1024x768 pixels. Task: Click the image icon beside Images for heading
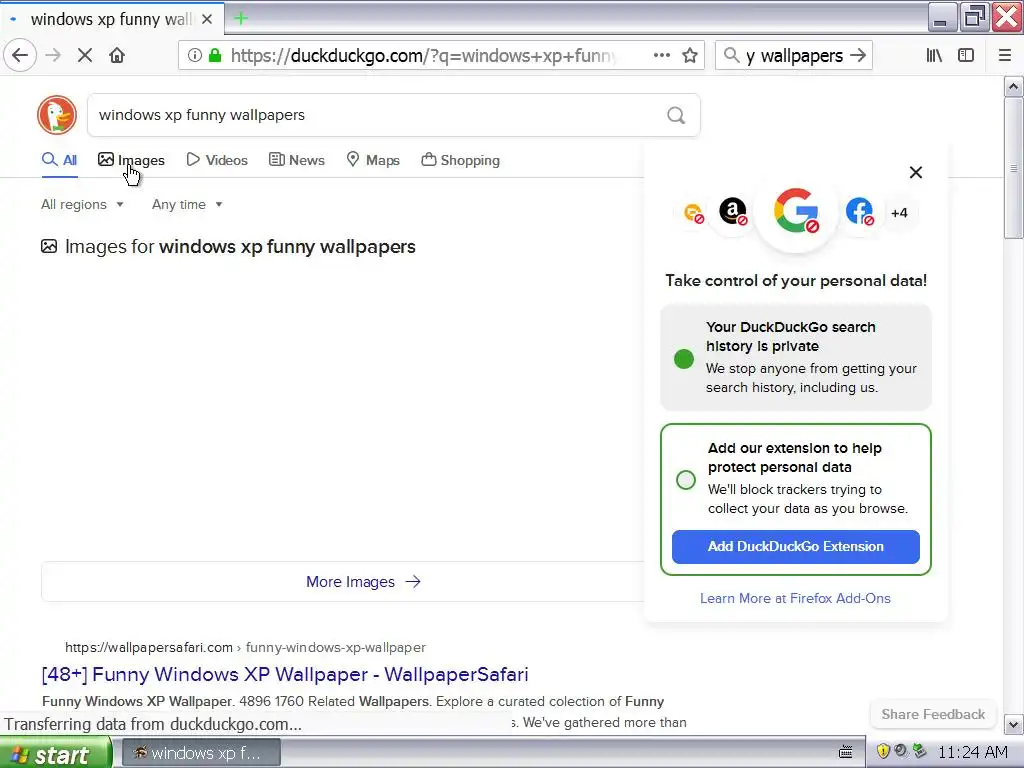point(49,246)
